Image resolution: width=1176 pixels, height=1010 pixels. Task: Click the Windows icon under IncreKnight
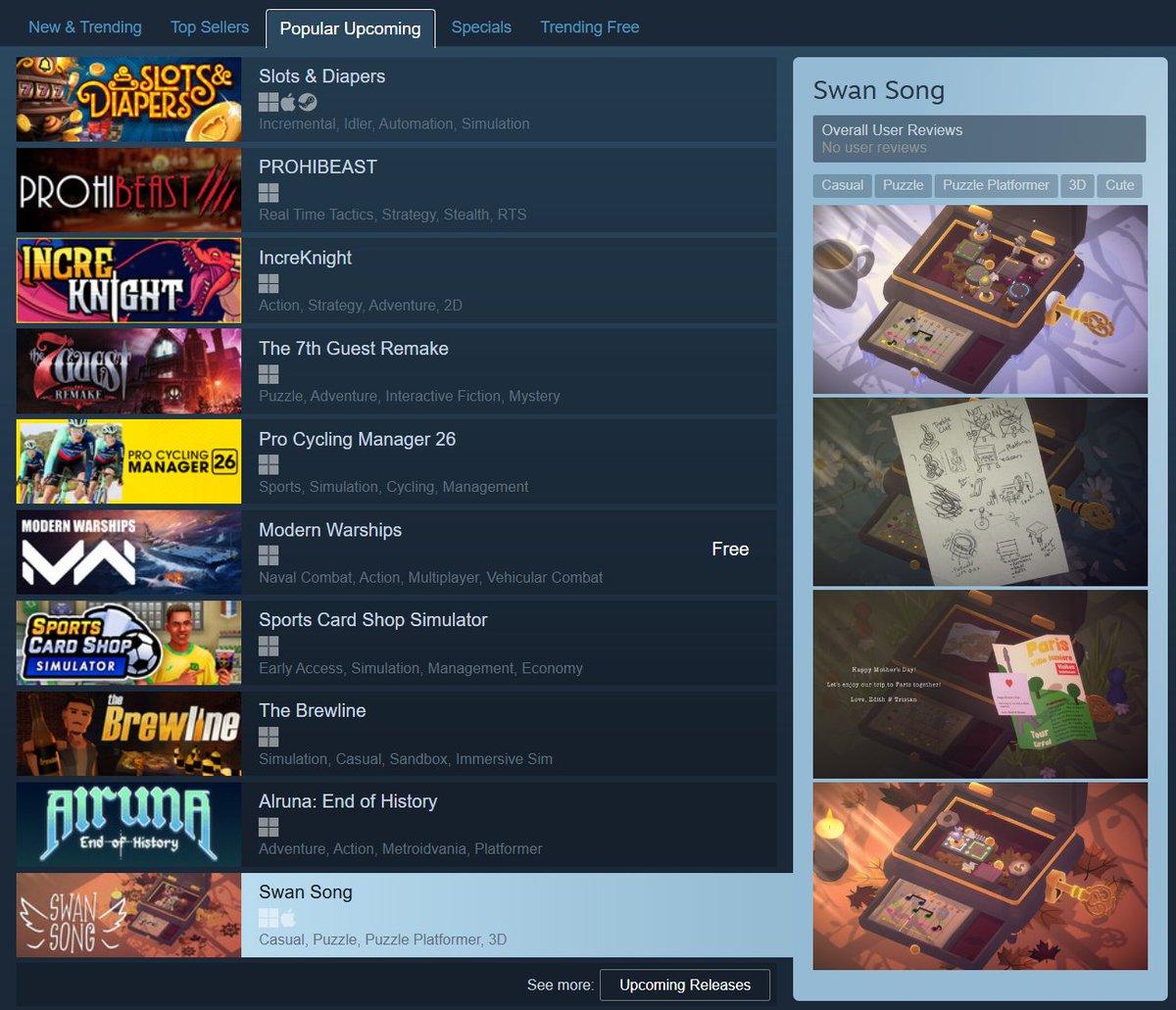(269, 283)
